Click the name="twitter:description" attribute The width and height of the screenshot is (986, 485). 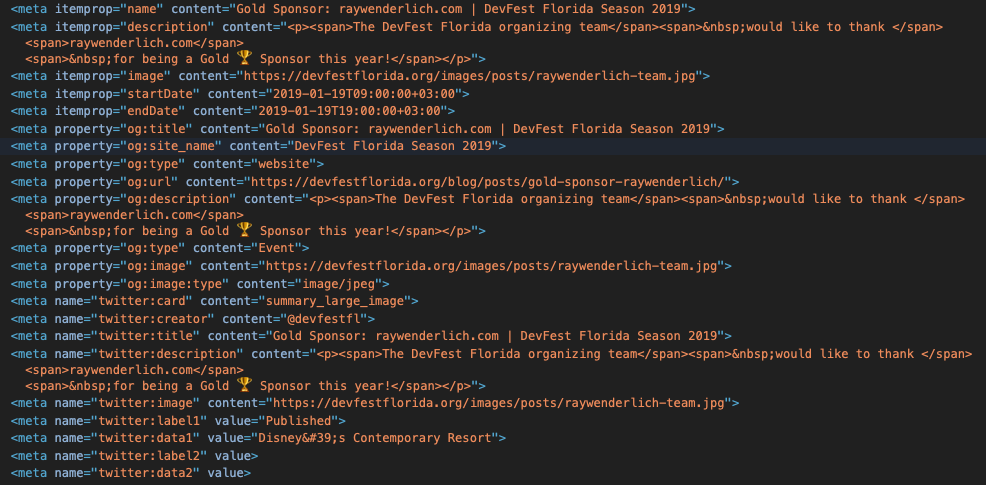[150, 354]
